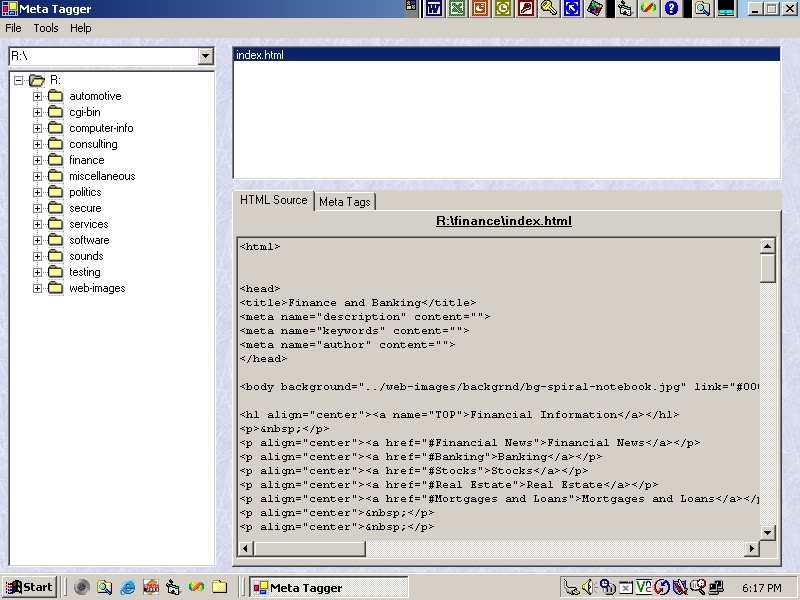Open the Tools menu
The width and height of the screenshot is (800, 600).
(x=46, y=28)
